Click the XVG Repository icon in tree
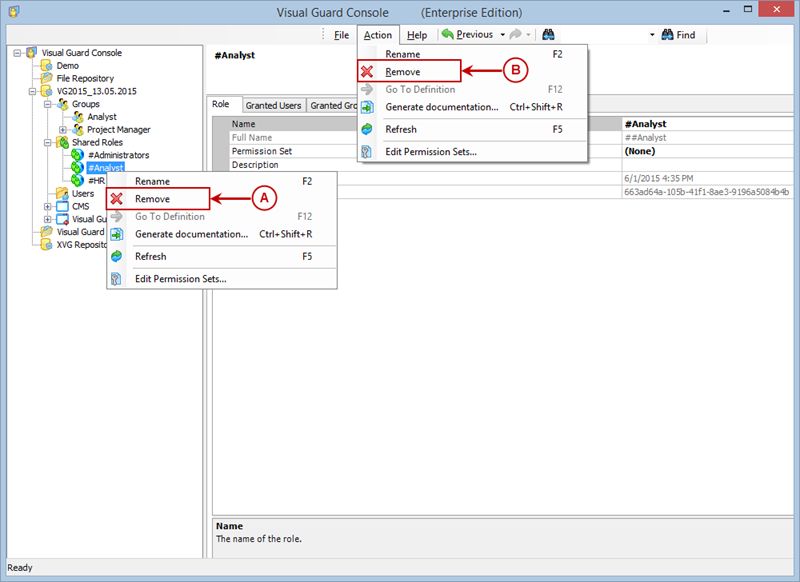800x582 pixels. pos(46,244)
